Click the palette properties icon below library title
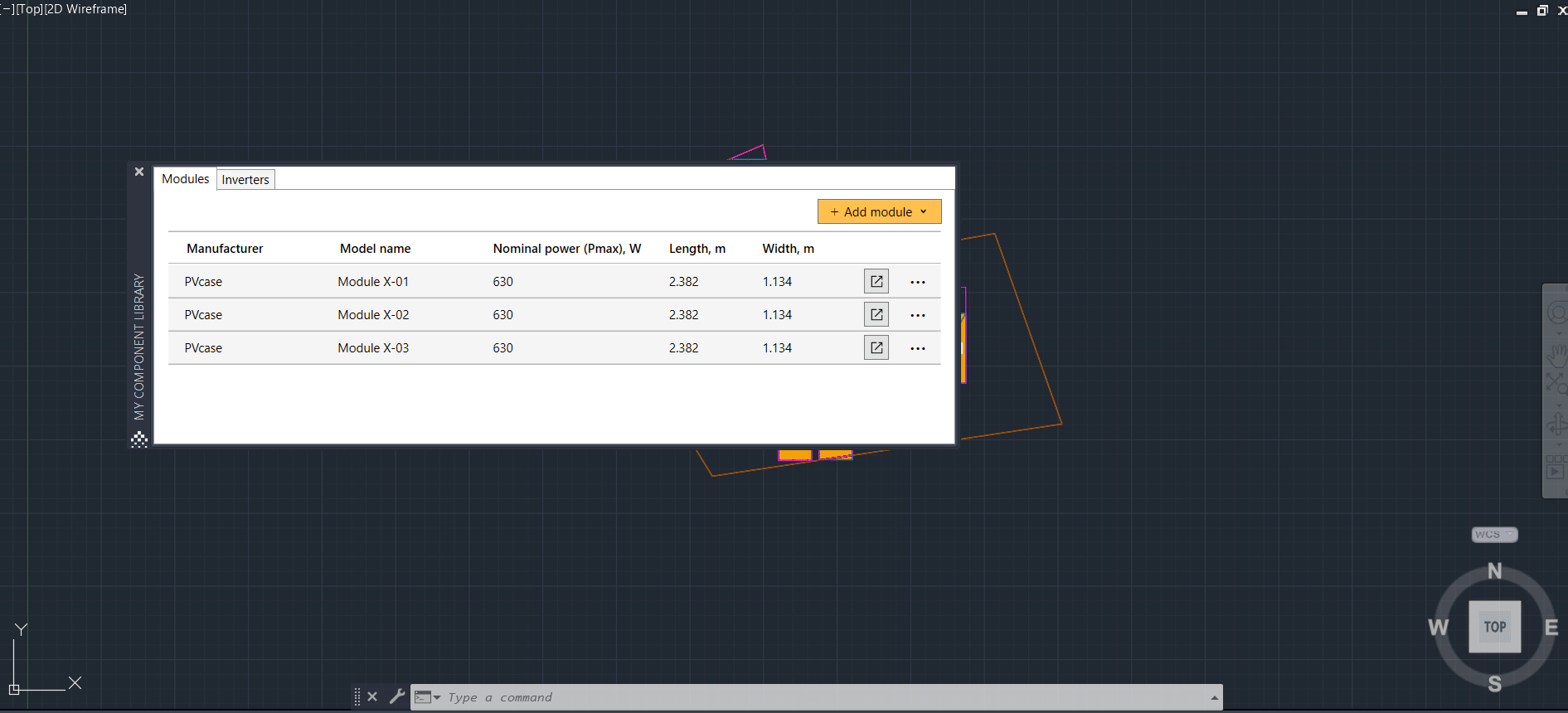 (x=139, y=439)
